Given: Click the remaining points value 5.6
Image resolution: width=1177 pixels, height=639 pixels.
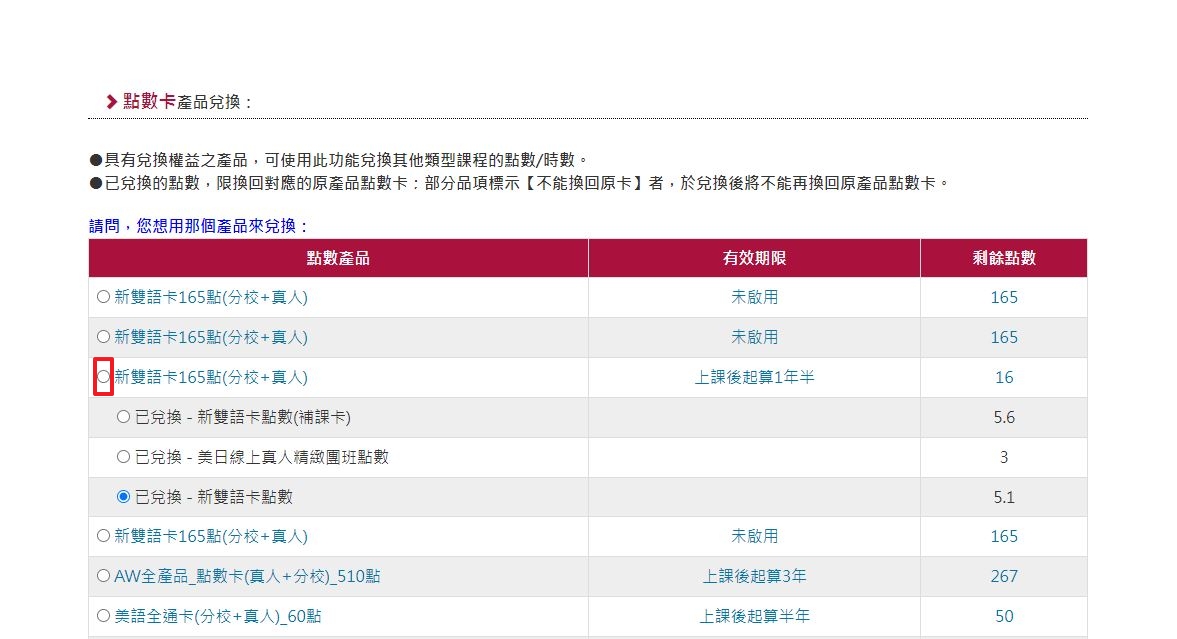Looking at the screenshot, I should pos(1004,417).
